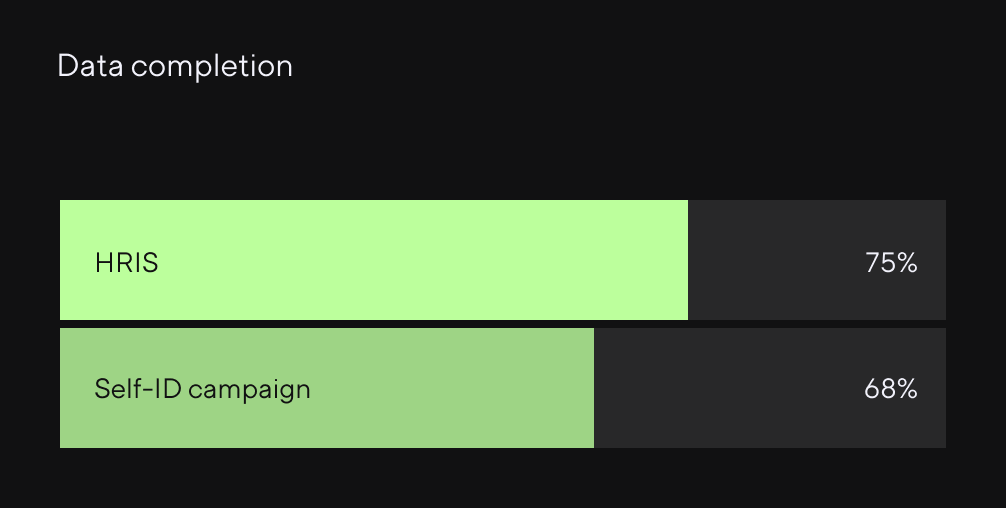
Task: Select the Self-ID campaign label text
Action: pos(202,388)
